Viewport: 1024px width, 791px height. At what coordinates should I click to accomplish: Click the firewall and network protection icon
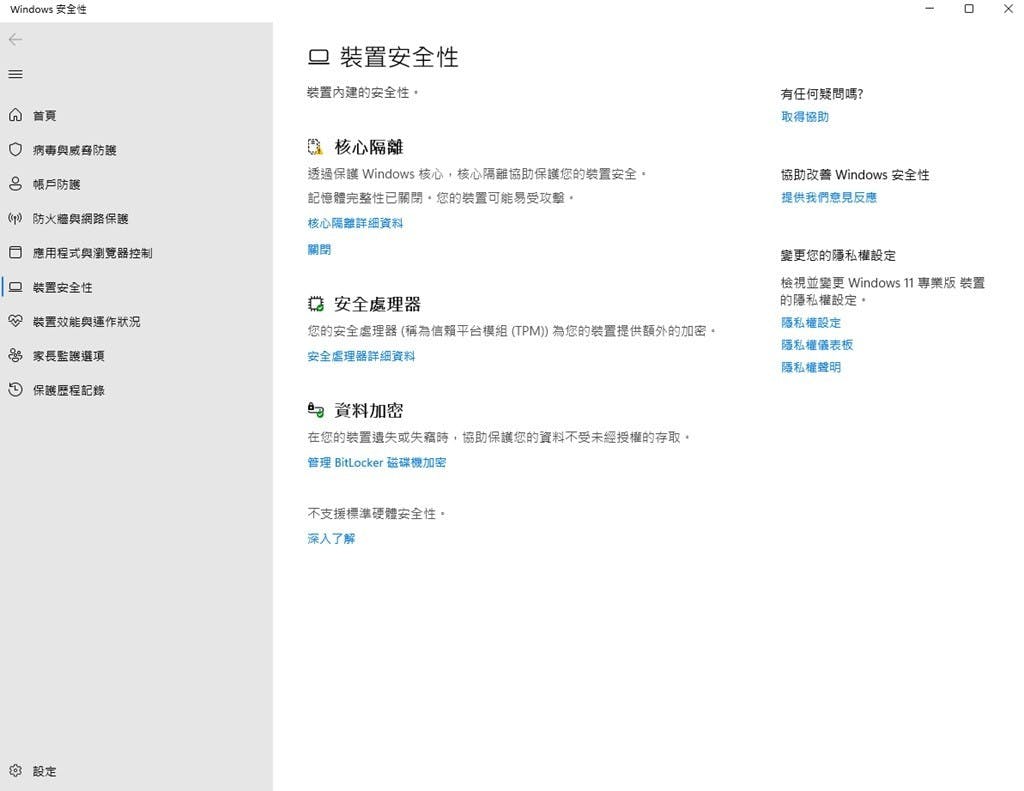click(15, 218)
